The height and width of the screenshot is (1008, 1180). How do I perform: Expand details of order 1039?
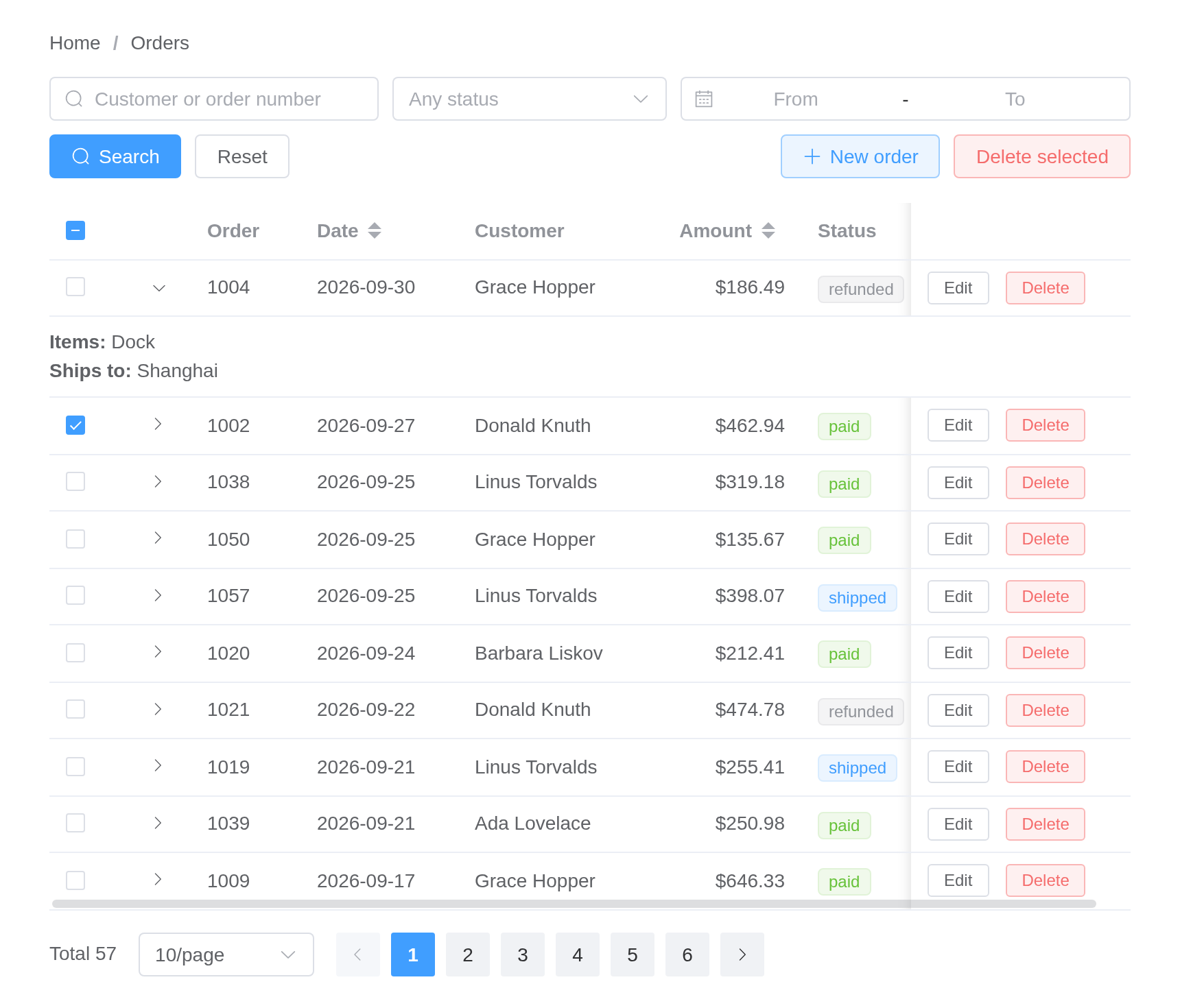click(158, 823)
